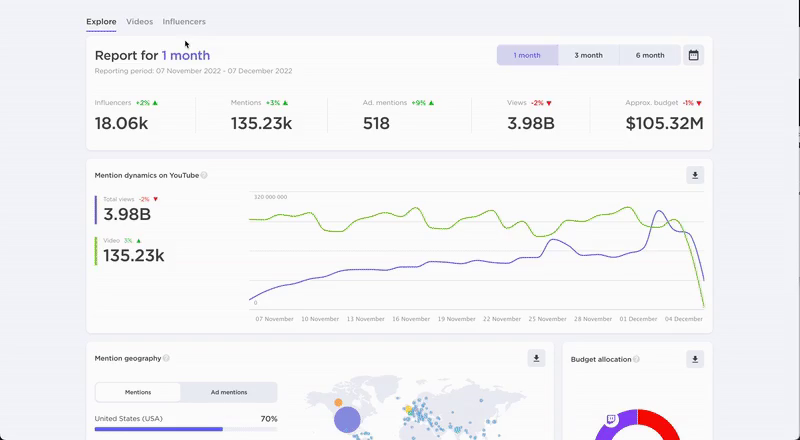
Task: Click info icon next to Mention geography
Action: tap(166, 358)
